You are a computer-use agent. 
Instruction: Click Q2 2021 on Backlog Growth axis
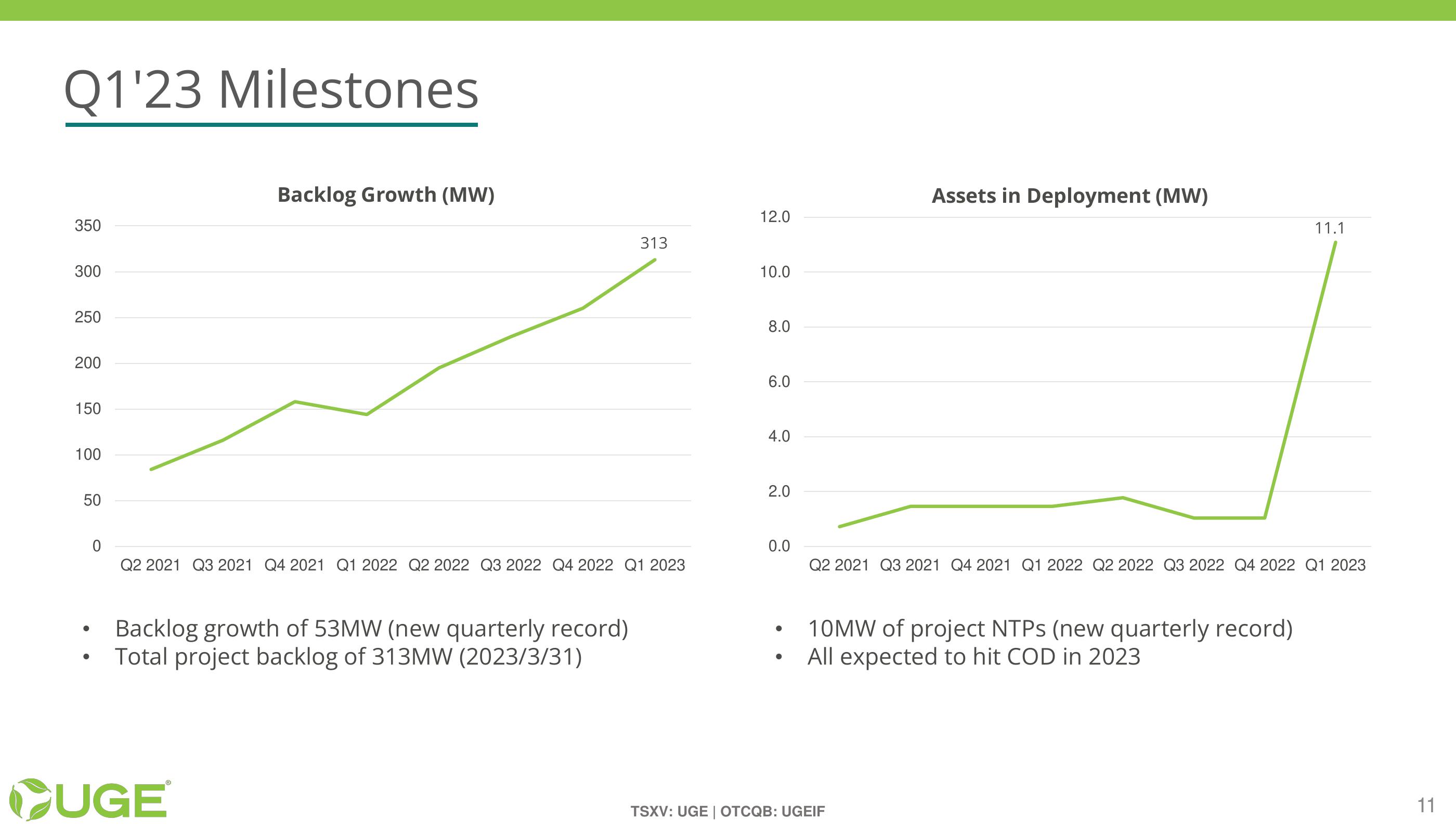150,565
